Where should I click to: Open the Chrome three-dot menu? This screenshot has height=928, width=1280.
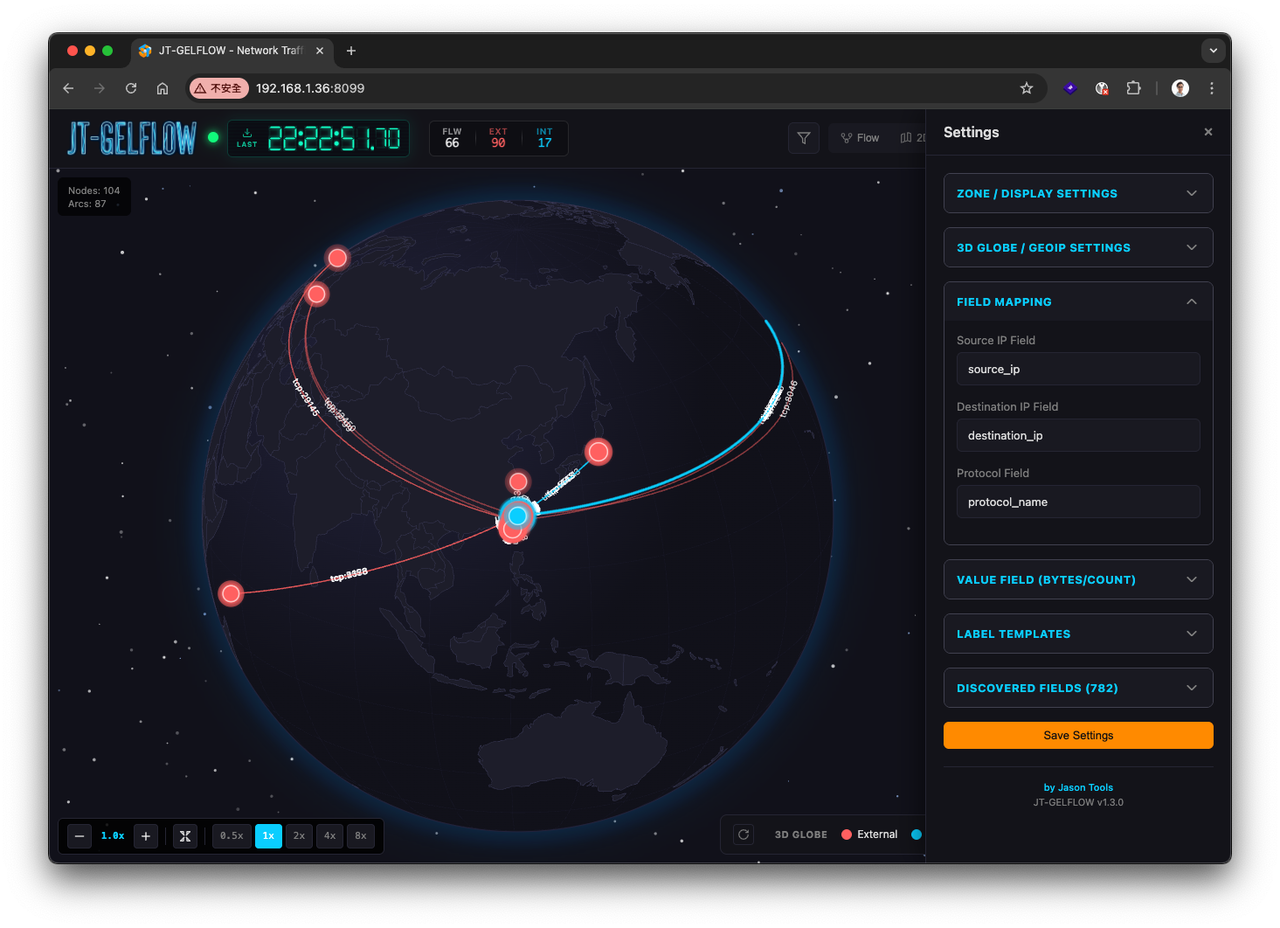[x=1212, y=88]
